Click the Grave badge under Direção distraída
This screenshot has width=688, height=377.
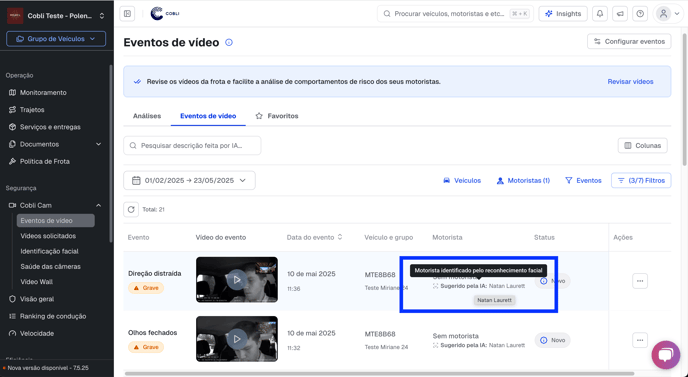click(146, 288)
